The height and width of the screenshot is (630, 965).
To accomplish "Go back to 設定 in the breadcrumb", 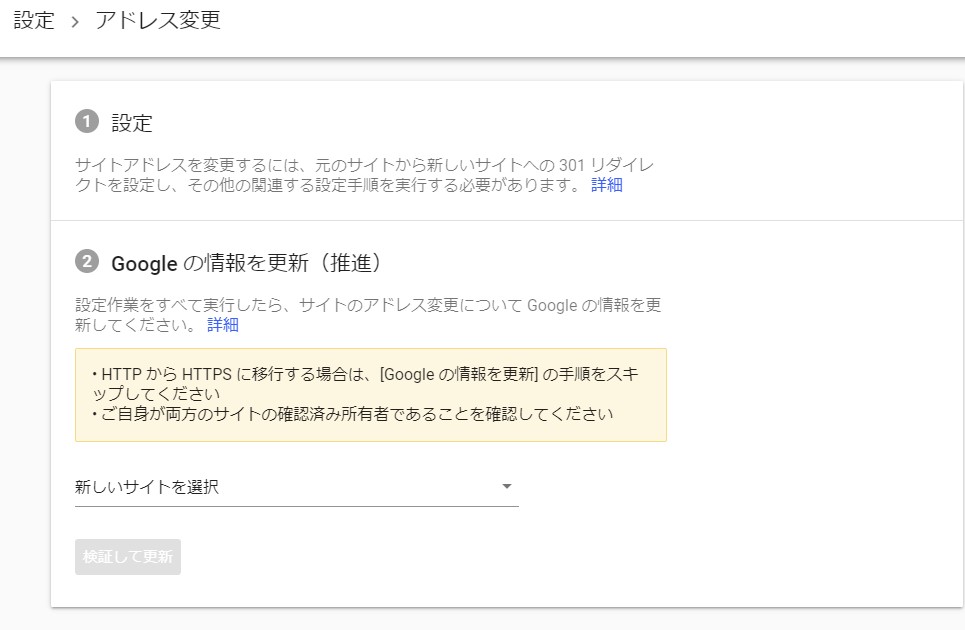I will [x=34, y=21].
